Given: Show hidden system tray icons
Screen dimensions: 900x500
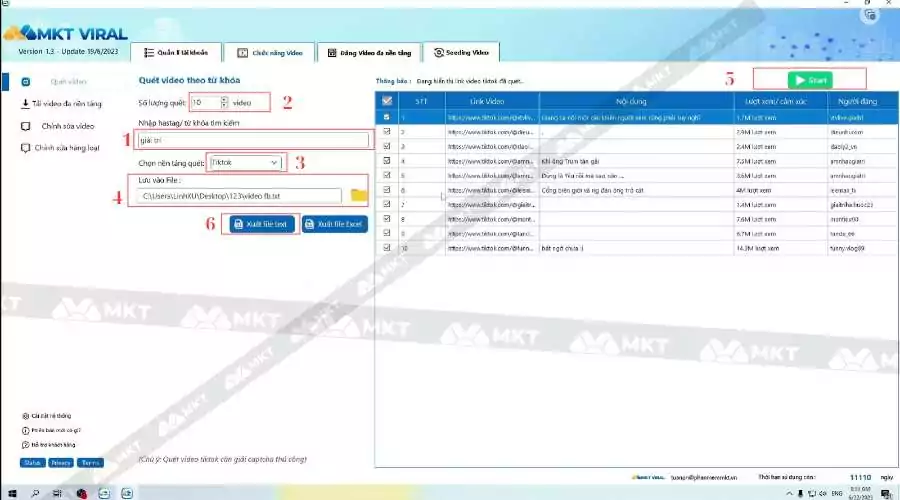Looking at the screenshot, I should point(789,494).
